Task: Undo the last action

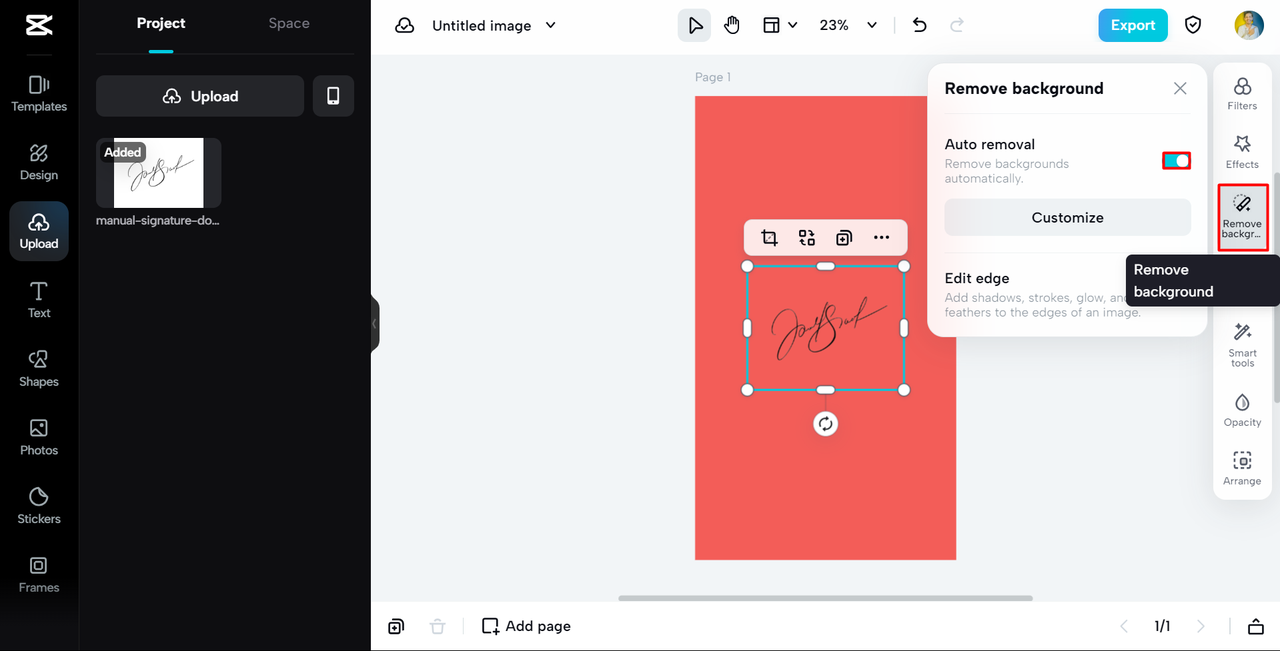Action: (x=920, y=25)
